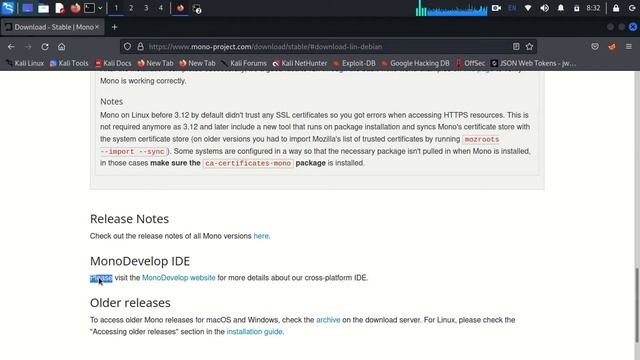640x360 pixels.
Task: Open the Kali Tools bookmark
Action: click(69, 63)
